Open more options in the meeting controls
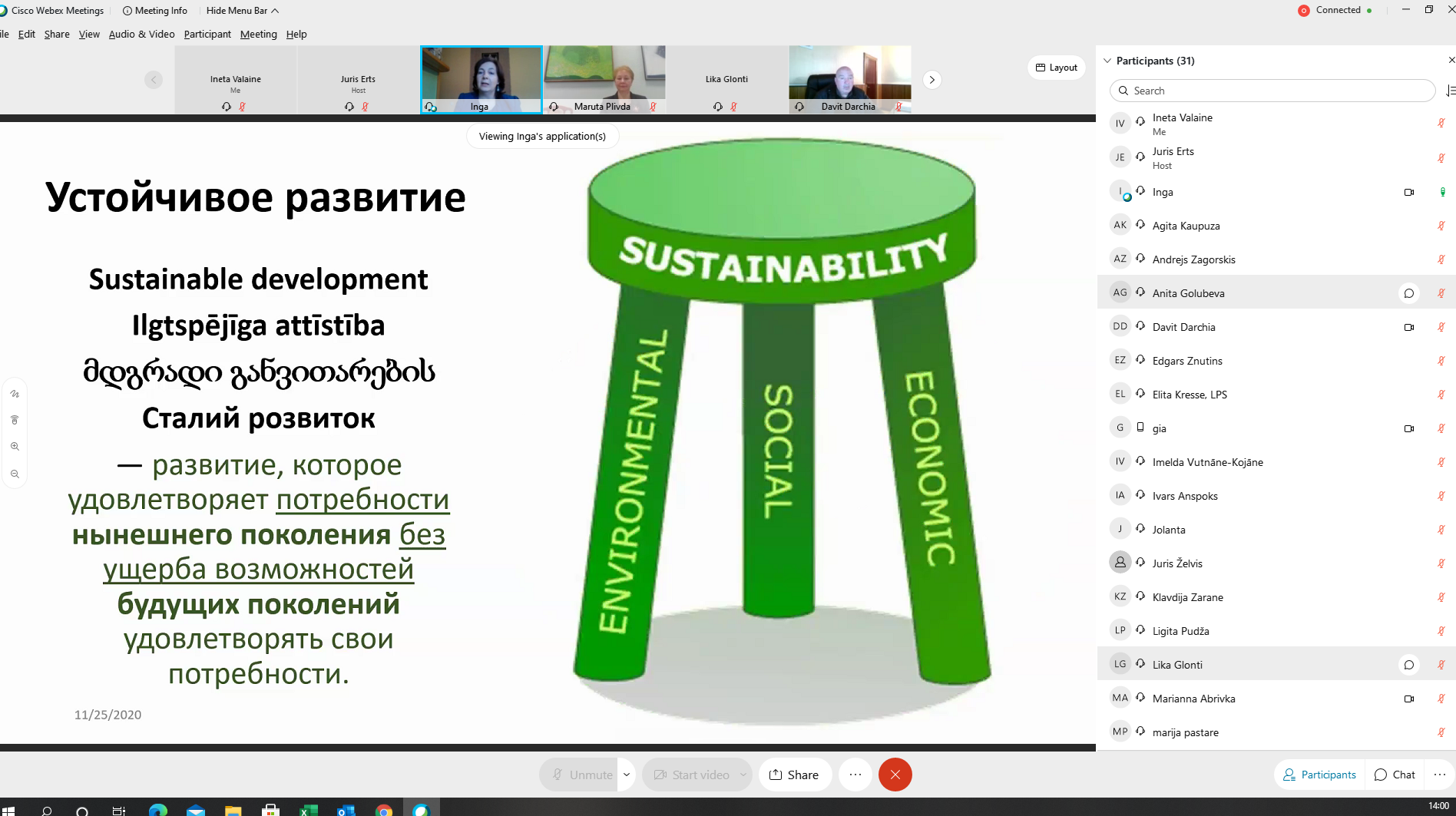This screenshot has height=816, width=1456. point(855,775)
